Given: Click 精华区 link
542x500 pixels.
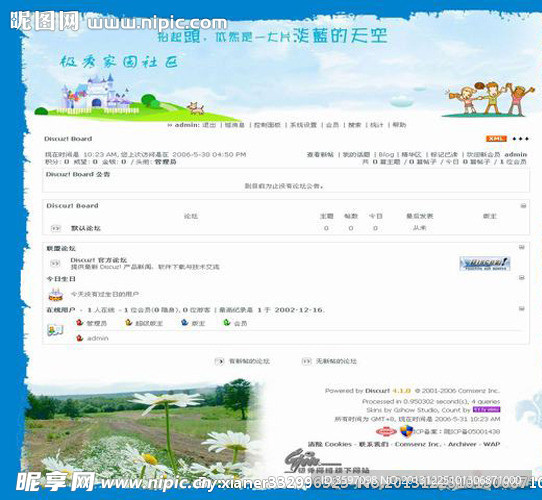Looking at the screenshot, I should (x=411, y=155).
